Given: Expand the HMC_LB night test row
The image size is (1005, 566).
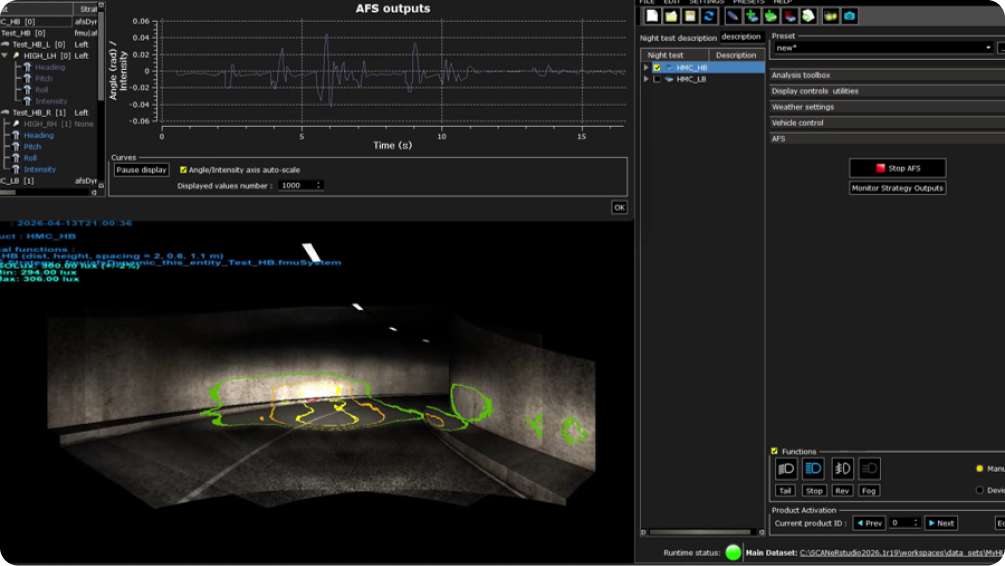Looking at the screenshot, I should (646, 79).
